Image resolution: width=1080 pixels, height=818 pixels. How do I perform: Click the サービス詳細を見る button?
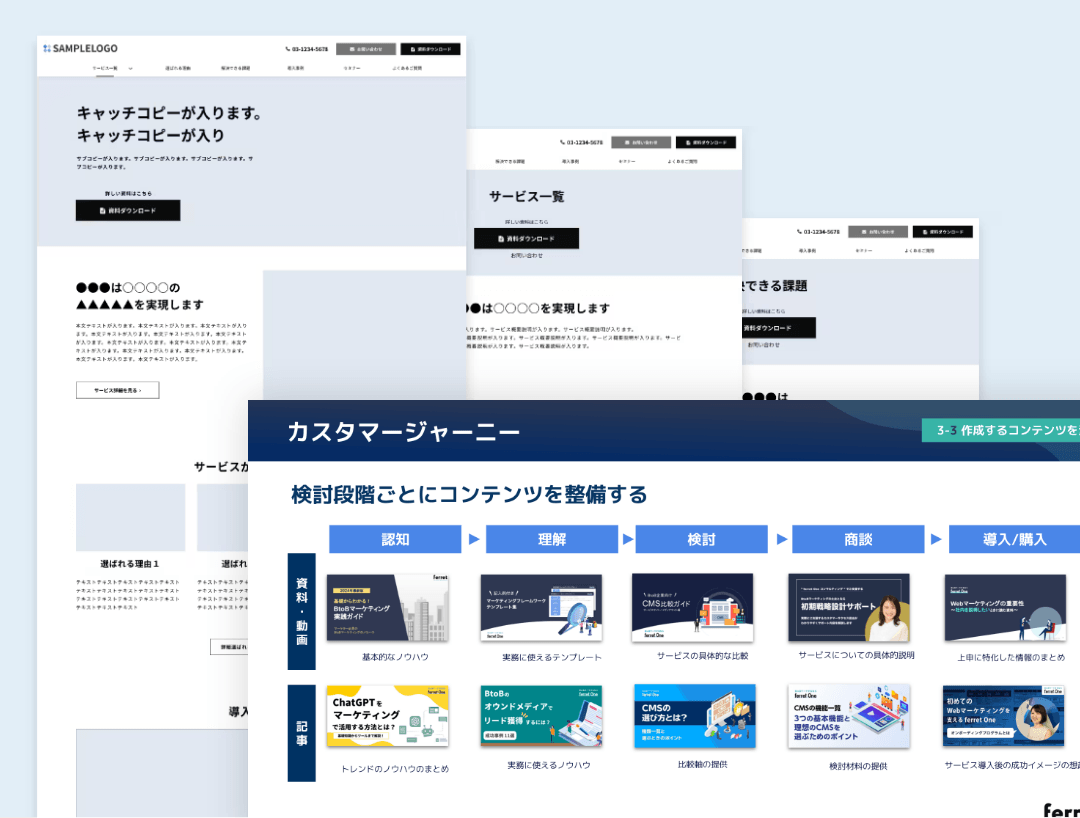pyautogui.click(x=117, y=391)
